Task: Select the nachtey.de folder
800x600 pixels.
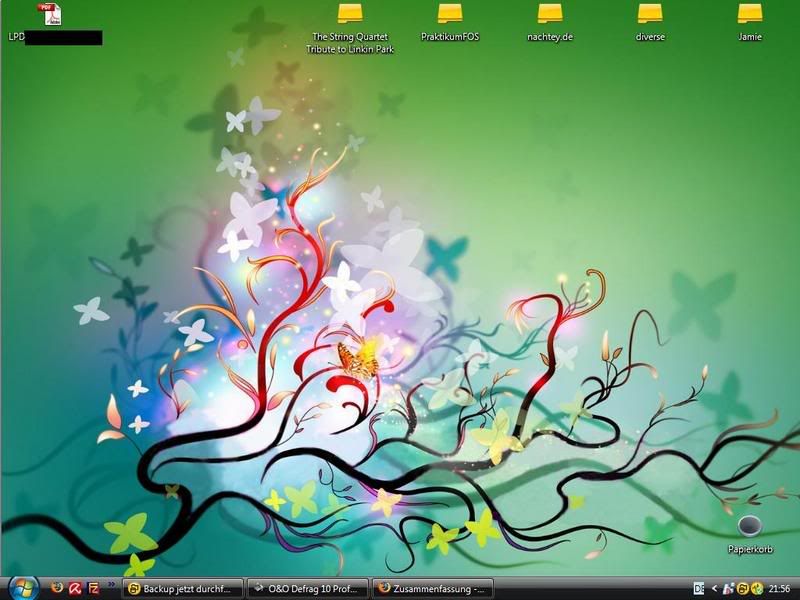Action: click(550, 14)
